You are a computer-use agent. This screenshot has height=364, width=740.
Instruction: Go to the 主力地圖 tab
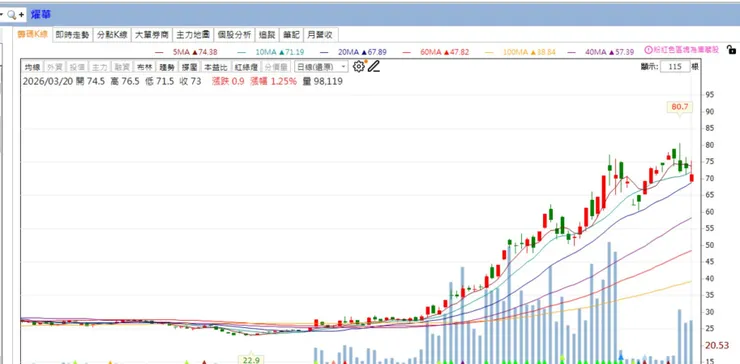(x=193, y=35)
